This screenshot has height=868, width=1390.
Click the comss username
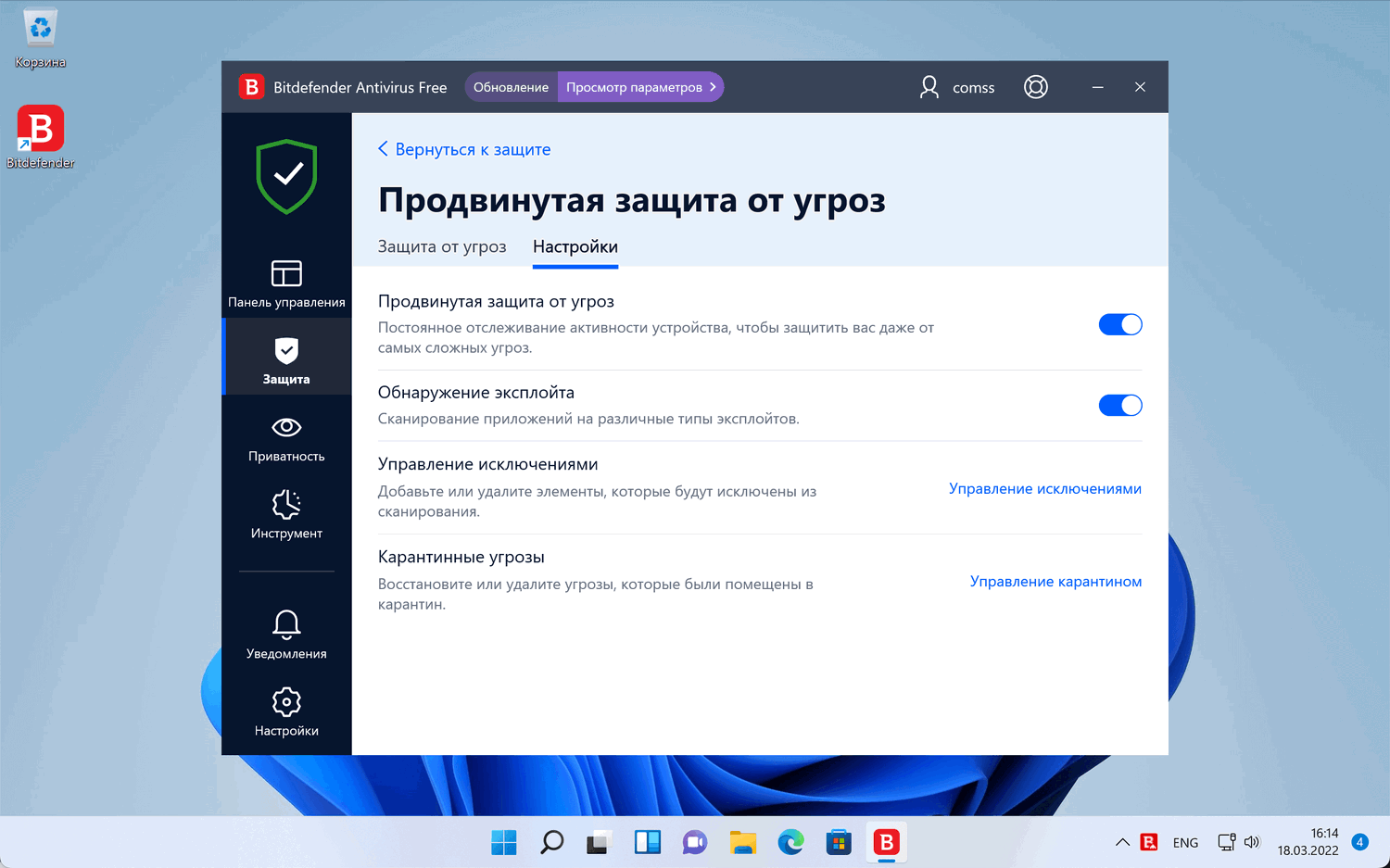point(973,88)
